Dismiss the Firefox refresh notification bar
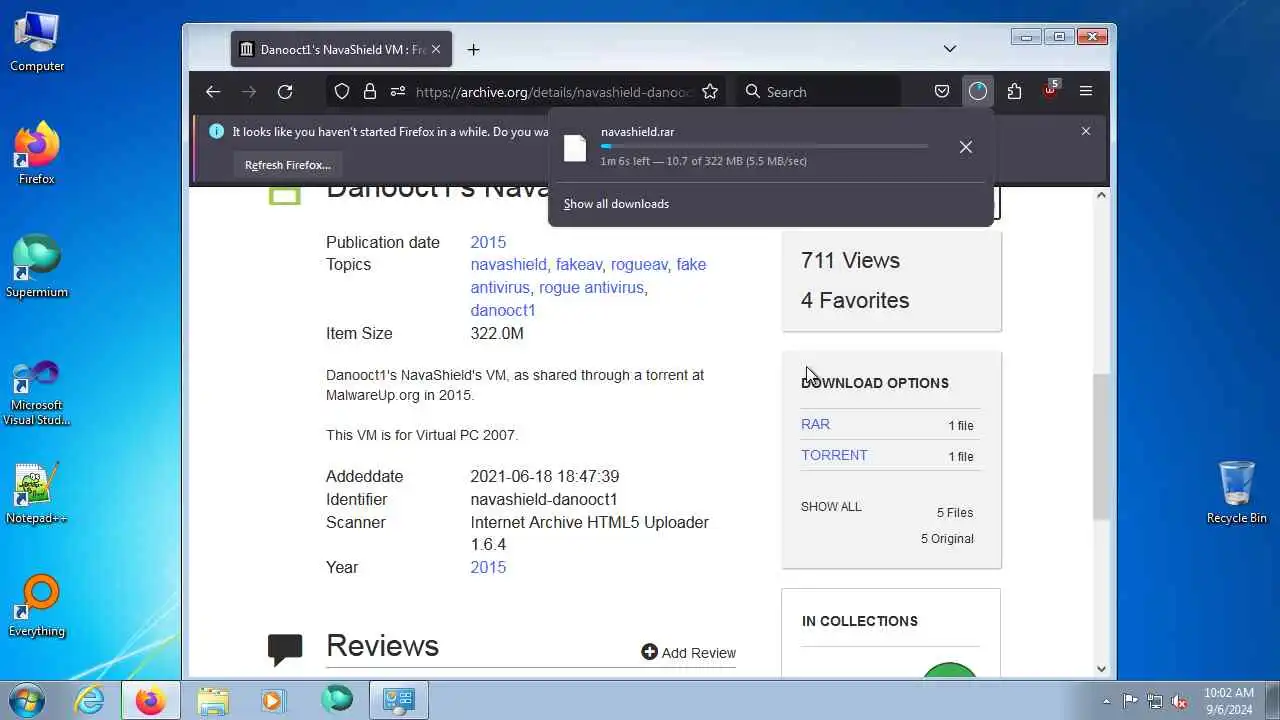 click(x=1086, y=131)
